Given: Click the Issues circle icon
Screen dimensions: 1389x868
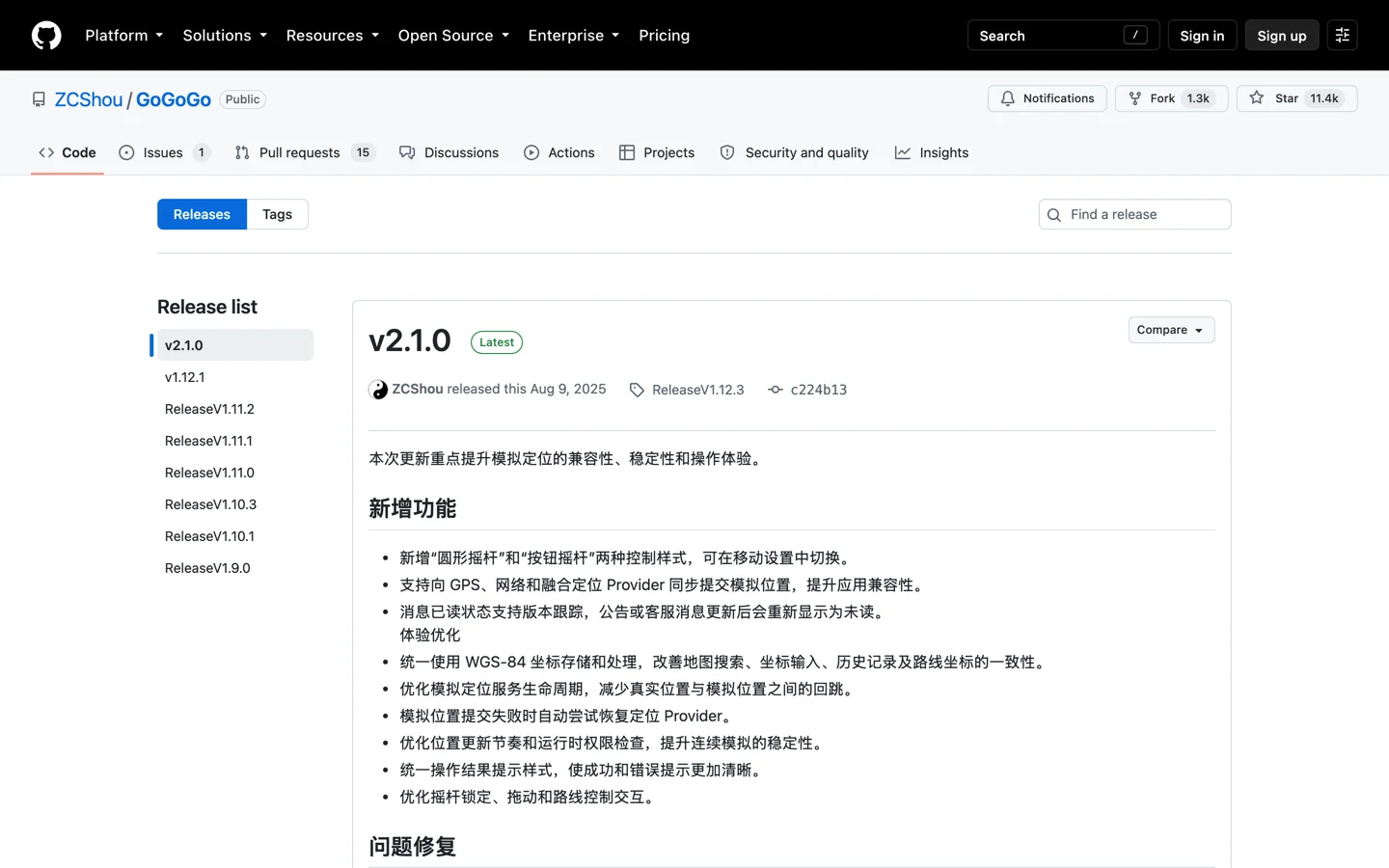Looking at the screenshot, I should pos(126,152).
